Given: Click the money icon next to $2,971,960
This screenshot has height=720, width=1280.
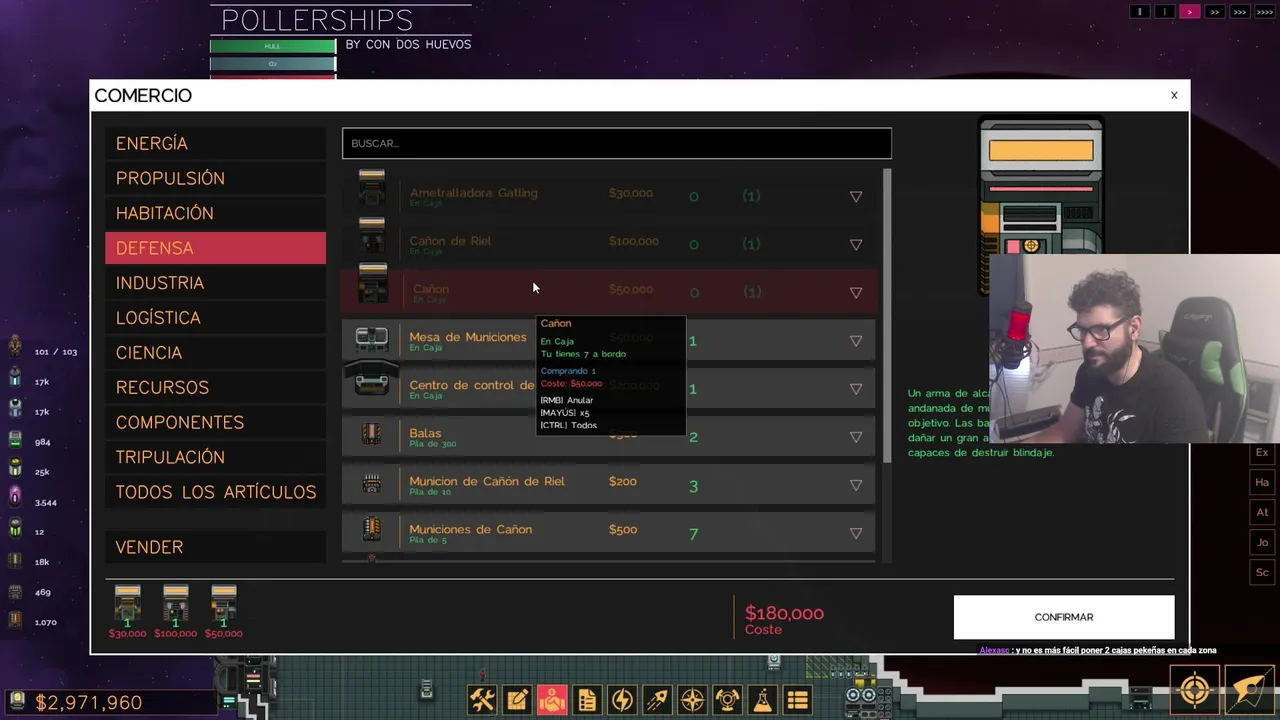Looking at the screenshot, I should coord(17,700).
